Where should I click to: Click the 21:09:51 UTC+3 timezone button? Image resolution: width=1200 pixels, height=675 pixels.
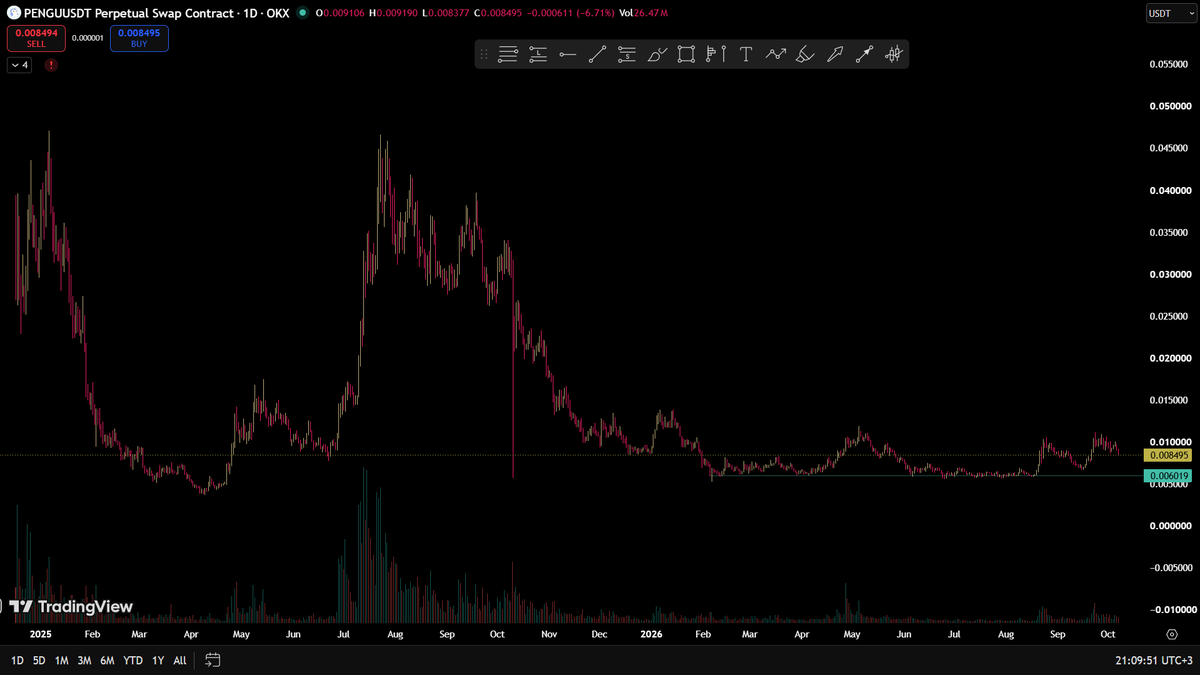coord(1156,660)
